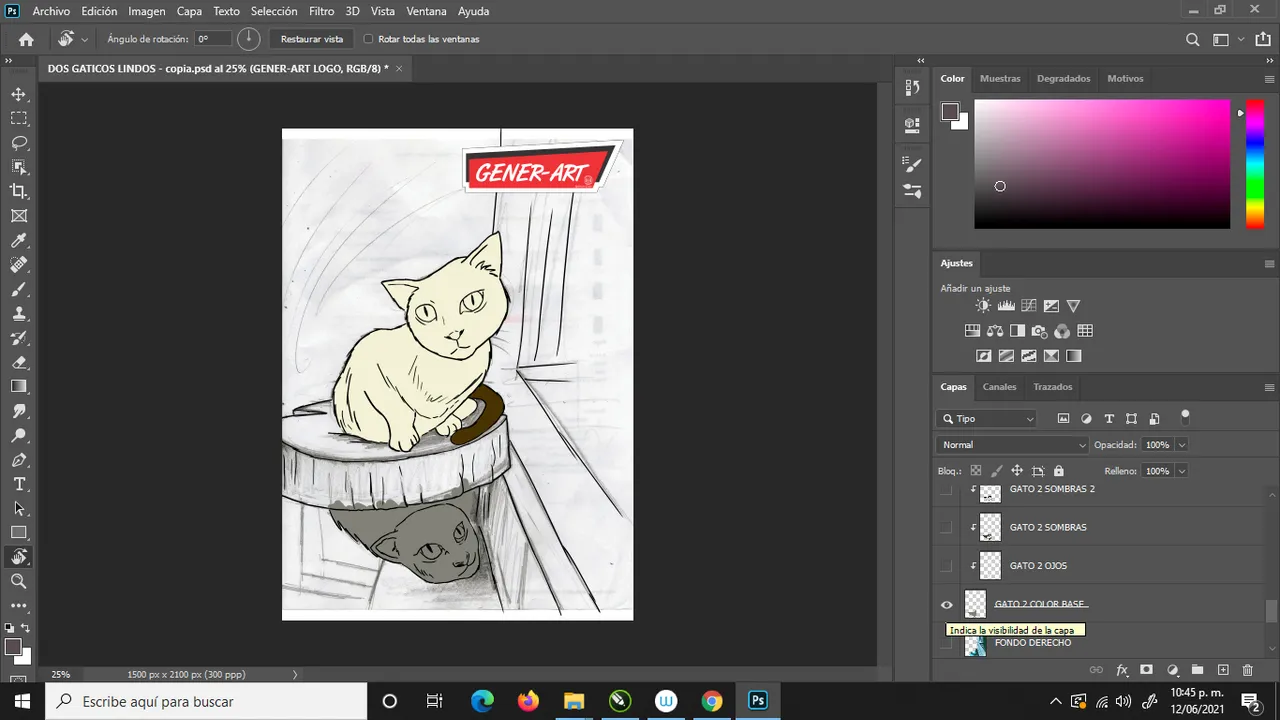The image size is (1280, 720).
Task: Switch to the Trazados tab
Action: pos(1053,387)
